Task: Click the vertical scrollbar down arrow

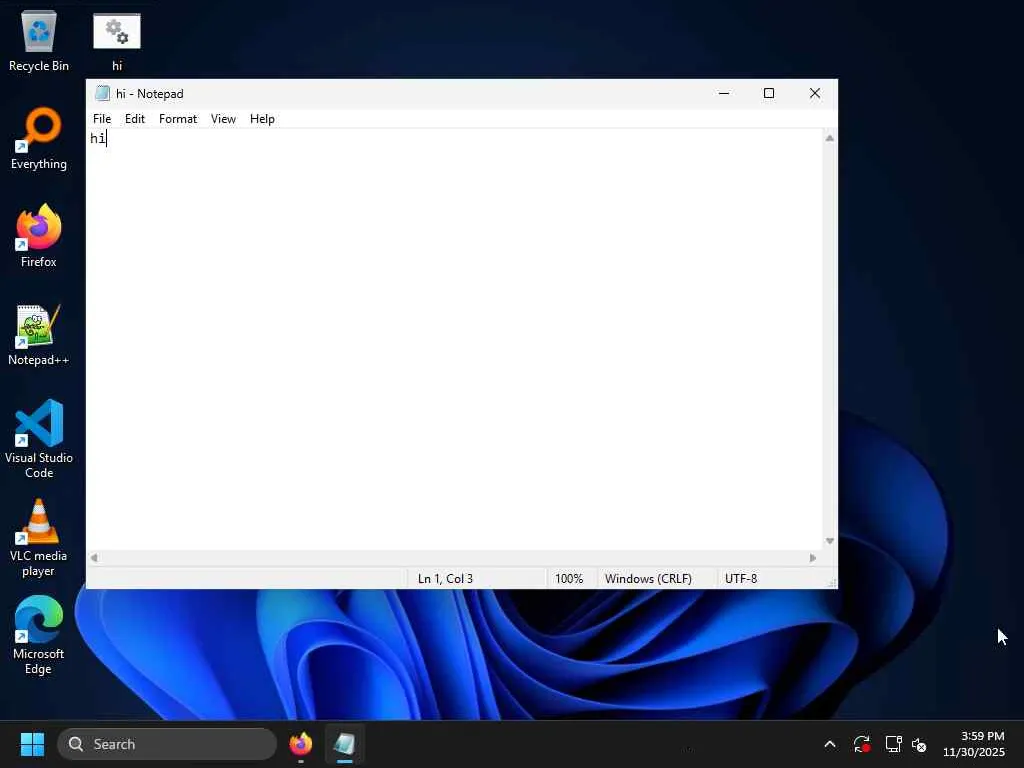Action: tap(829, 541)
